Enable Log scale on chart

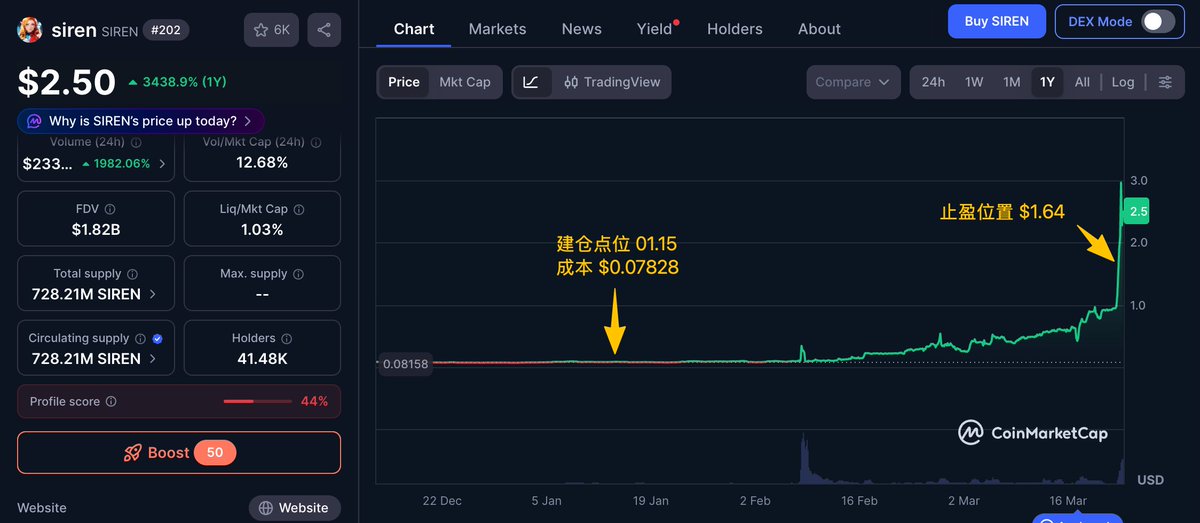1123,82
